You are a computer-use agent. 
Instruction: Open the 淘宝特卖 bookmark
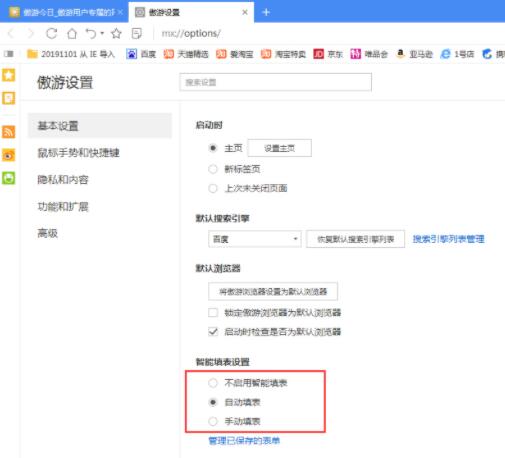[x=283, y=54]
